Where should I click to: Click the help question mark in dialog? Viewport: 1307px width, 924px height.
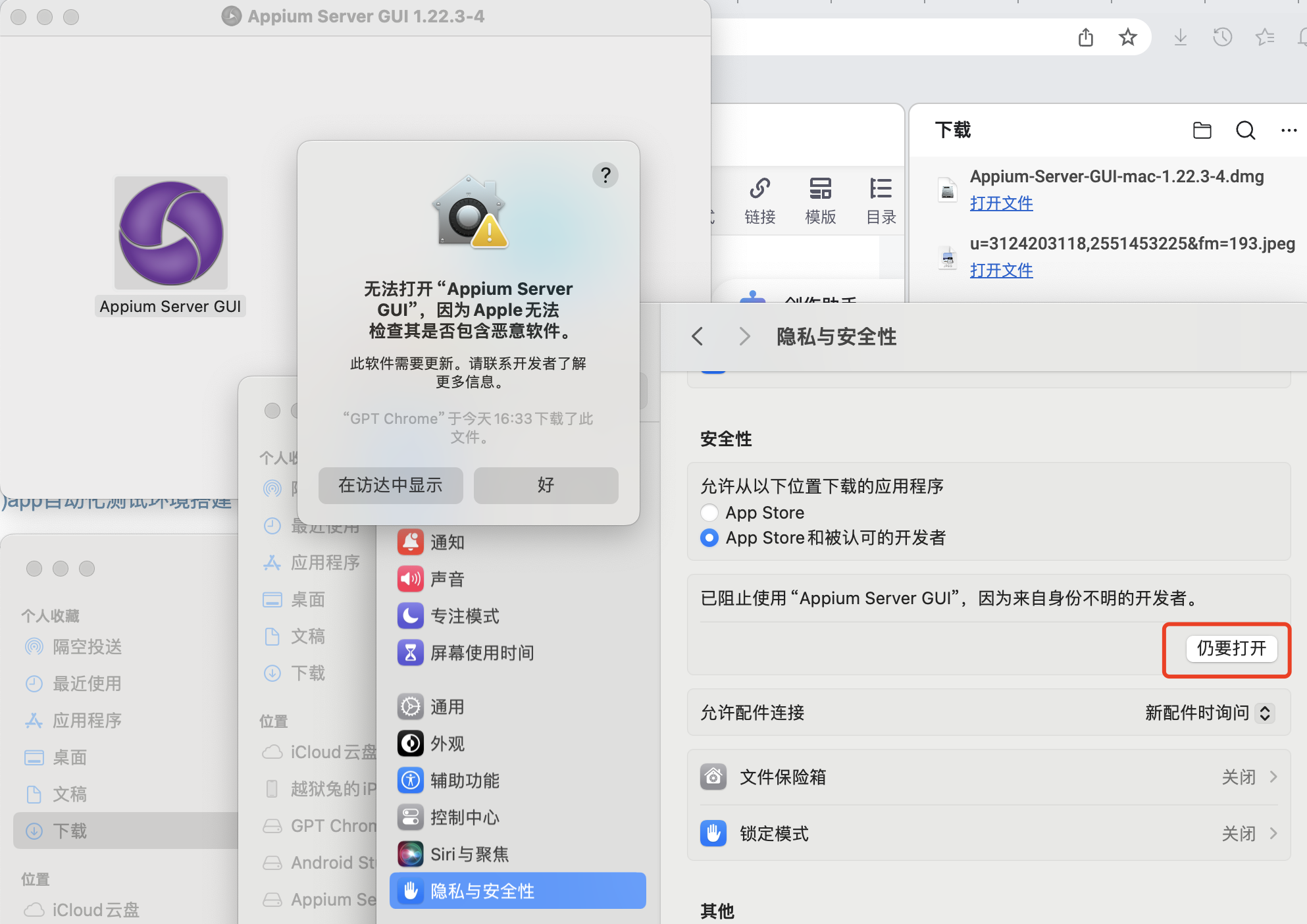click(x=605, y=175)
